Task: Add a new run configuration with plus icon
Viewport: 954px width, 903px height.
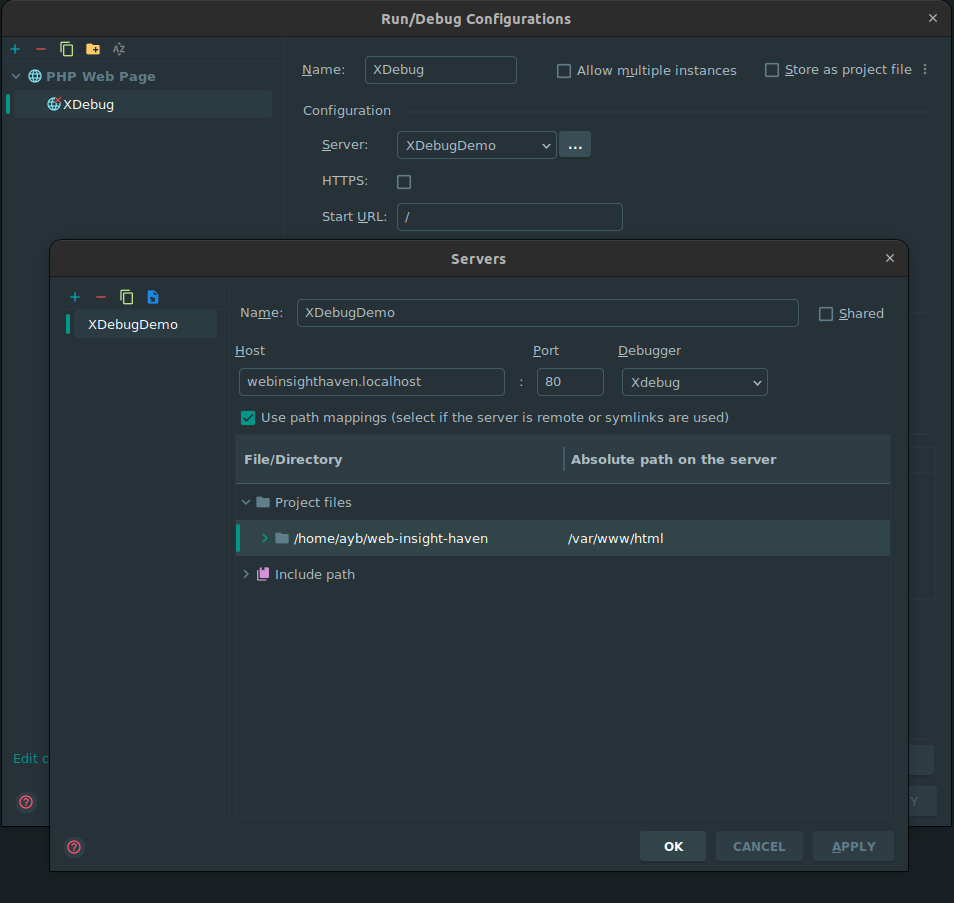Action: [15, 49]
